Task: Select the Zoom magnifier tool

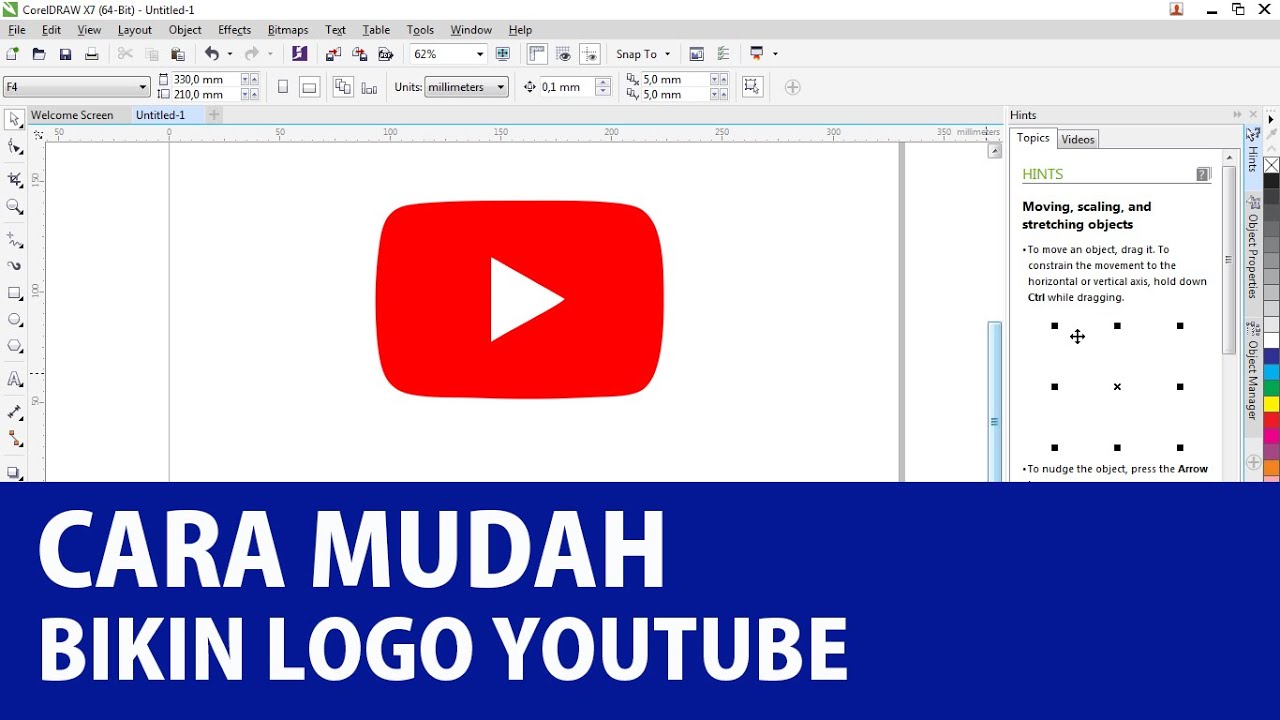Action: click(14, 207)
